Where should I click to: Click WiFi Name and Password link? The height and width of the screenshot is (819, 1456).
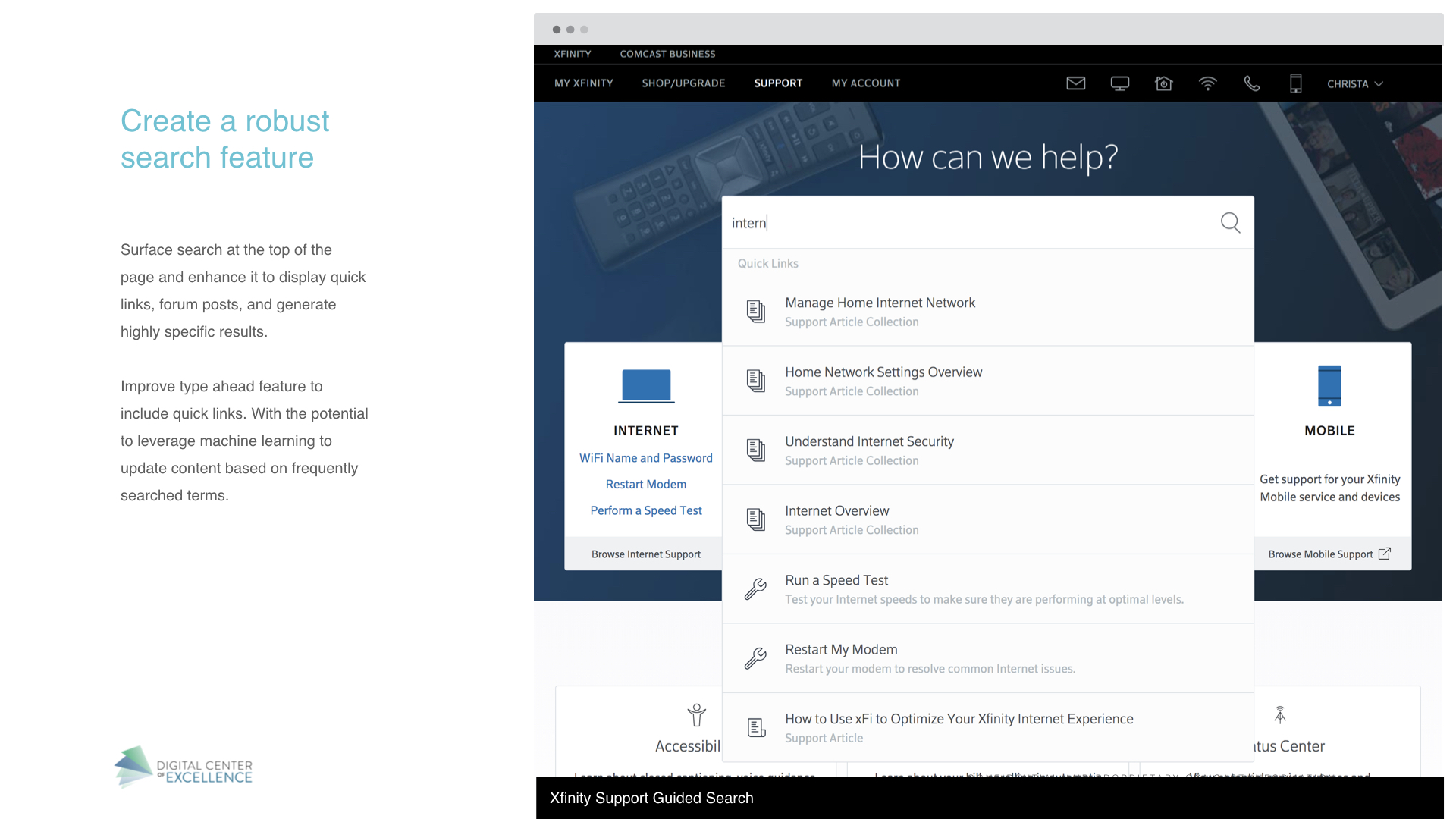pyautogui.click(x=646, y=458)
